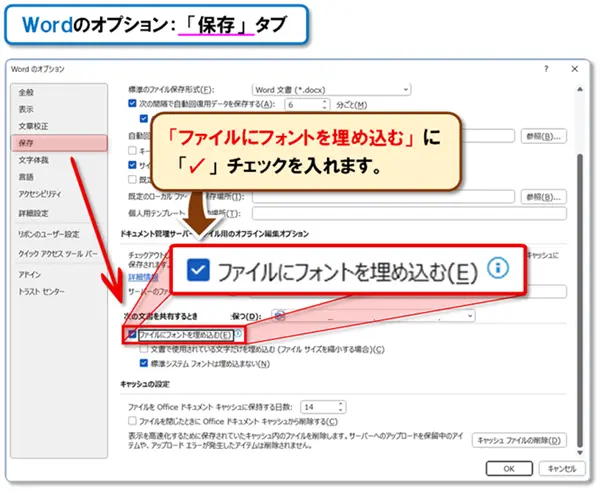The height and width of the screenshot is (491, 600).
Task: Open リボンのユーザー設定
Action: click(x=59, y=234)
